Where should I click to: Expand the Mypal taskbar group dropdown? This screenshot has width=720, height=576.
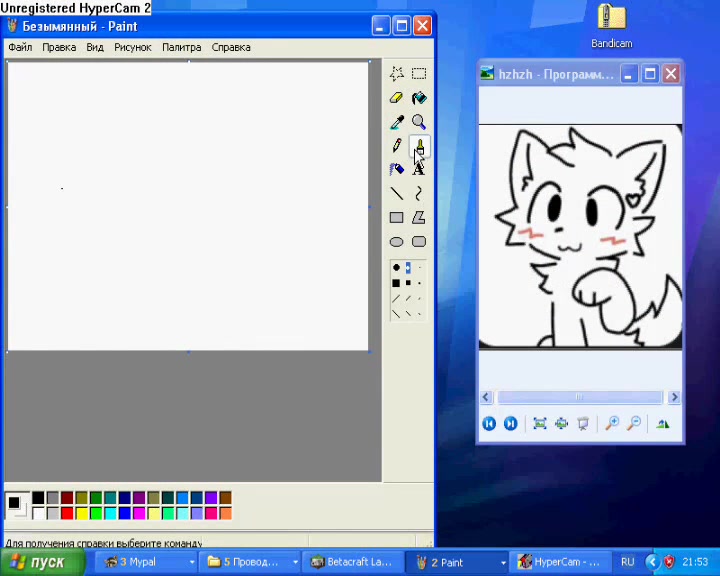click(x=192, y=562)
